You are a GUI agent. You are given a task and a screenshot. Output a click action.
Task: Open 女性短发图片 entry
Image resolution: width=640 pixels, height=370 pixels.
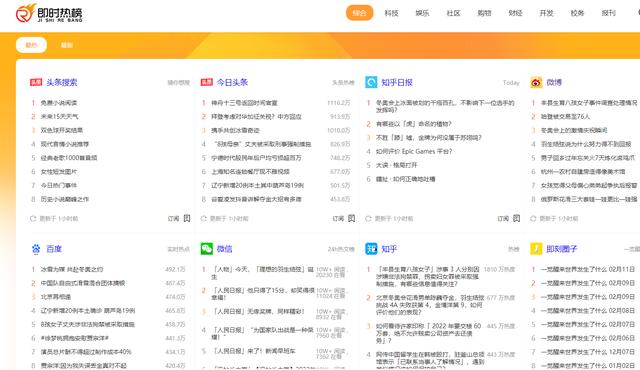(x=58, y=172)
